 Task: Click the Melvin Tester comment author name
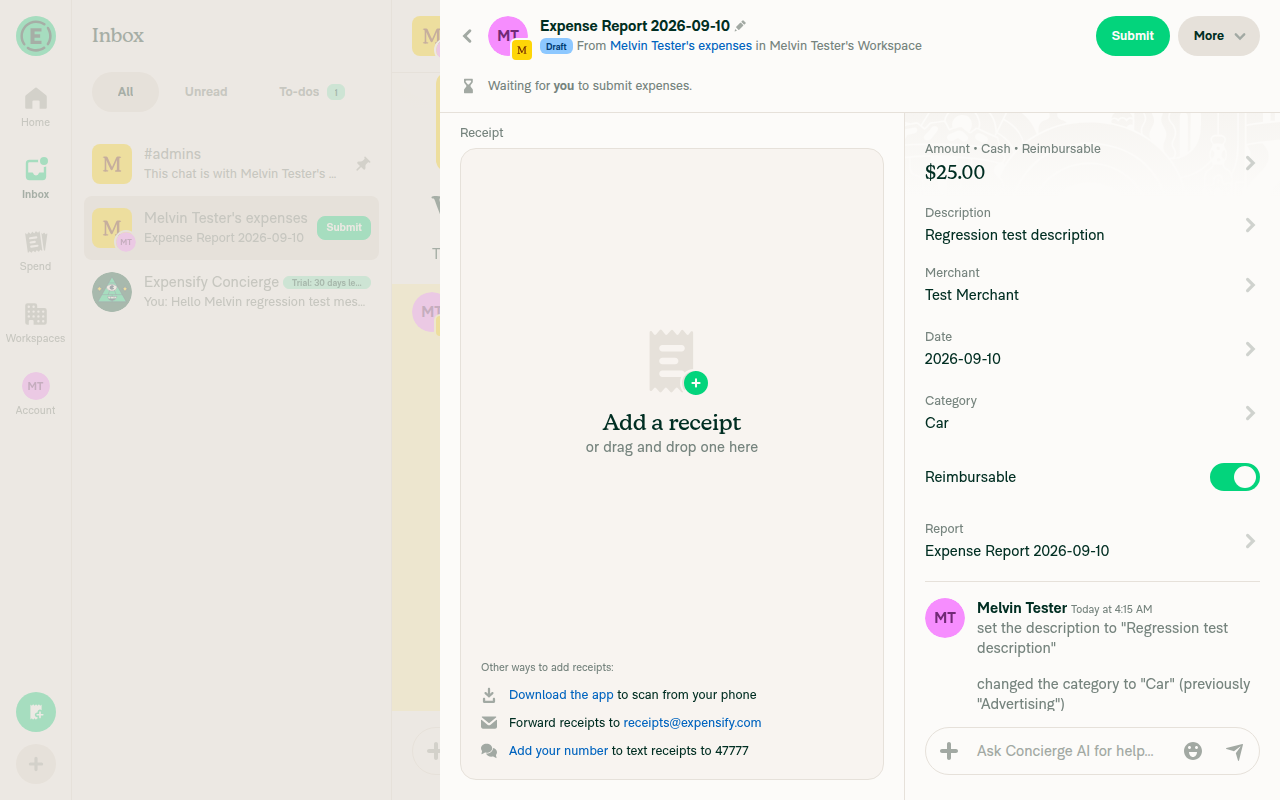tap(1021, 608)
